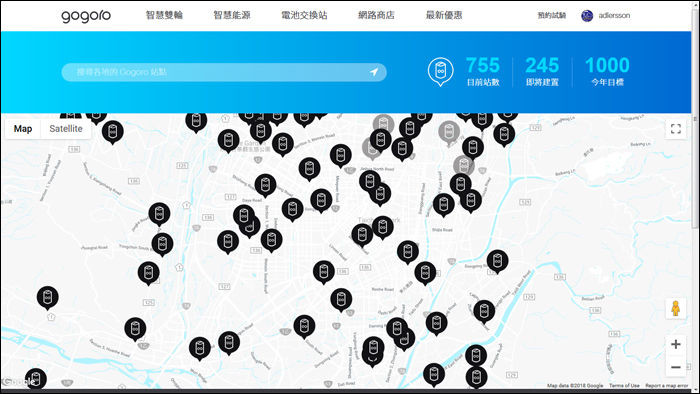This screenshot has height=394, width=700.
Task: Click the Street View pegman icon
Action: click(x=676, y=308)
